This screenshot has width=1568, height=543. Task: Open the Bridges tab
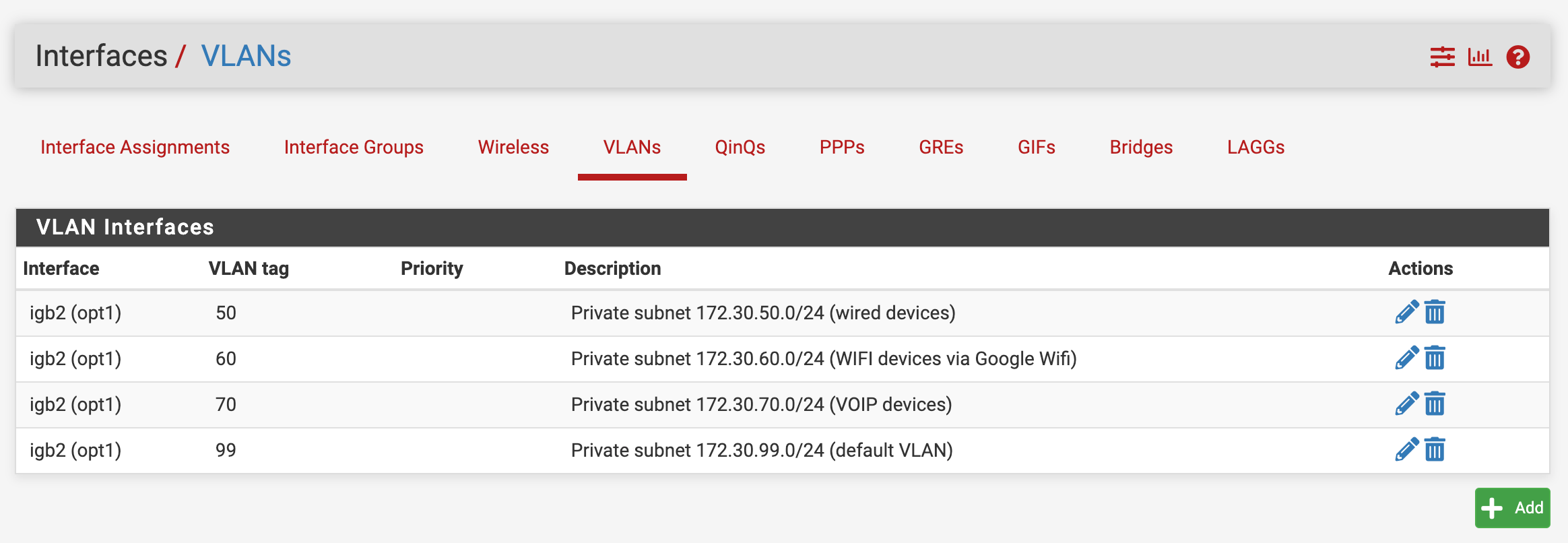click(1141, 147)
